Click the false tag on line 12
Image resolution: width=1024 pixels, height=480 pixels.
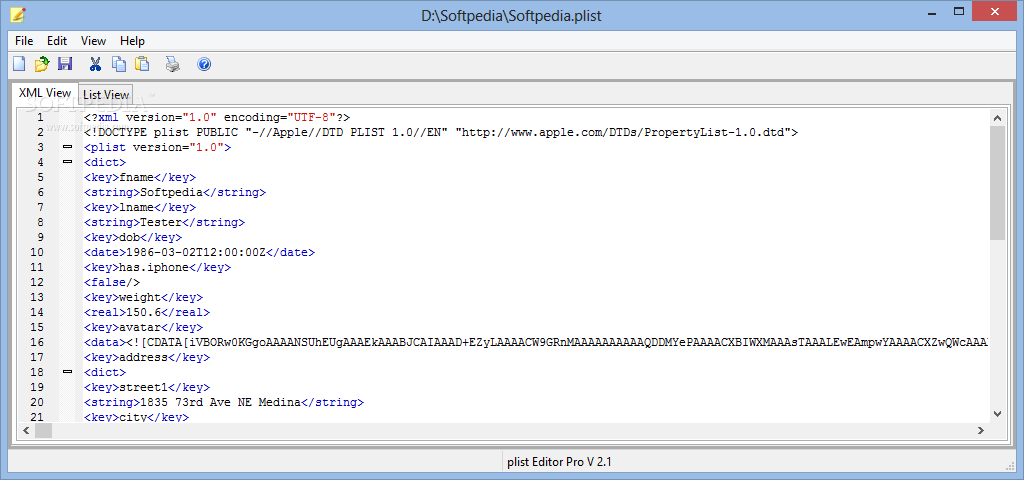[112, 282]
